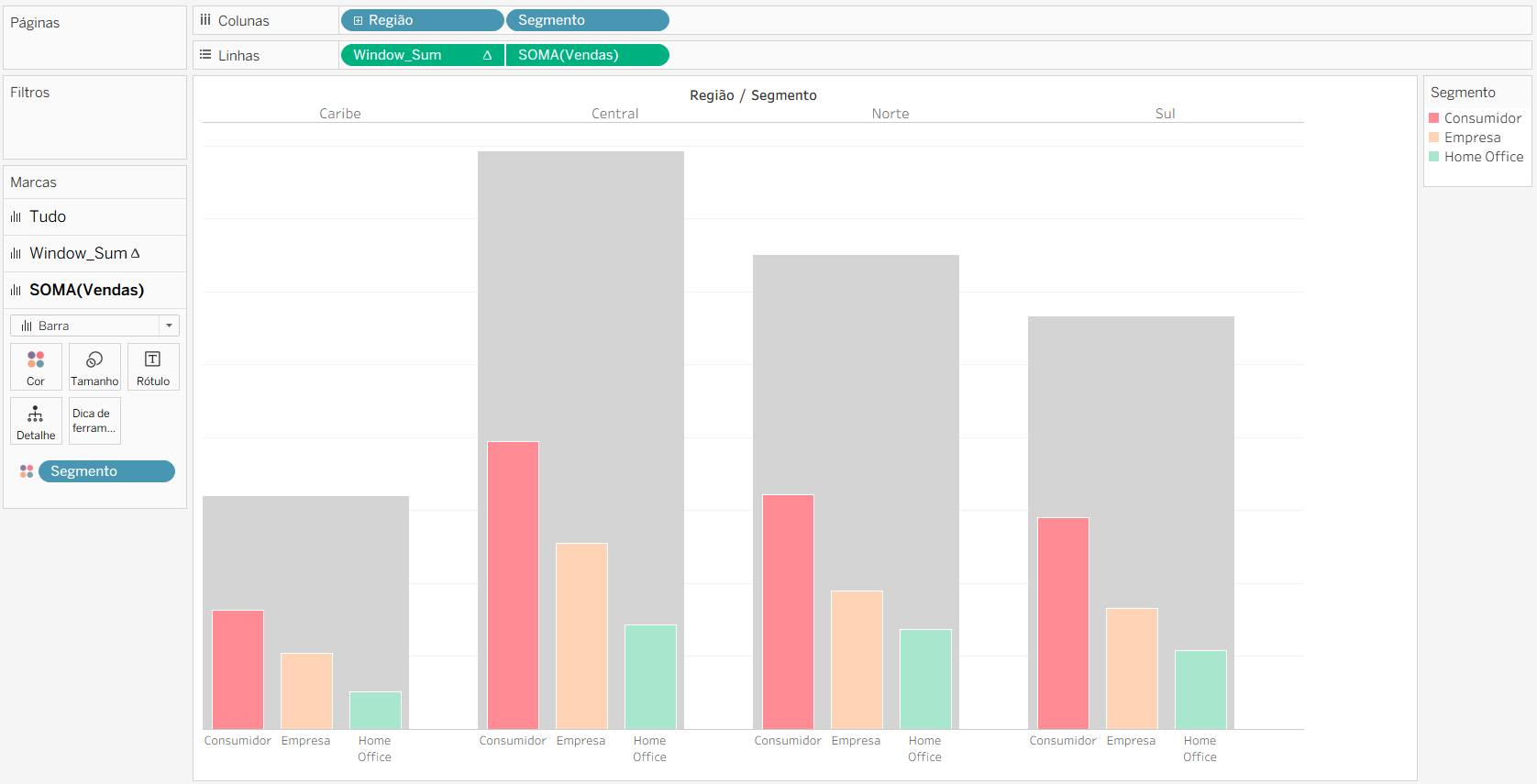Select the Window_Sum pill in Linhas
The image size is (1537, 784).
(x=413, y=55)
